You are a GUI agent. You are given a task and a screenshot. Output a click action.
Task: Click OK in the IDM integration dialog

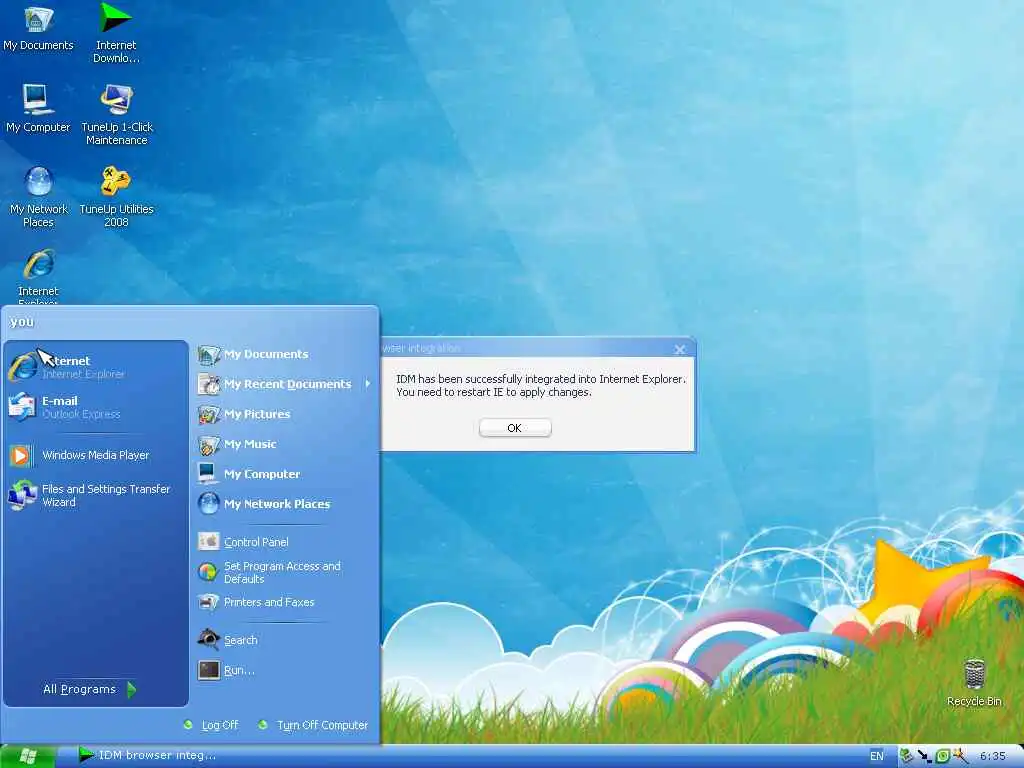[515, 428]
